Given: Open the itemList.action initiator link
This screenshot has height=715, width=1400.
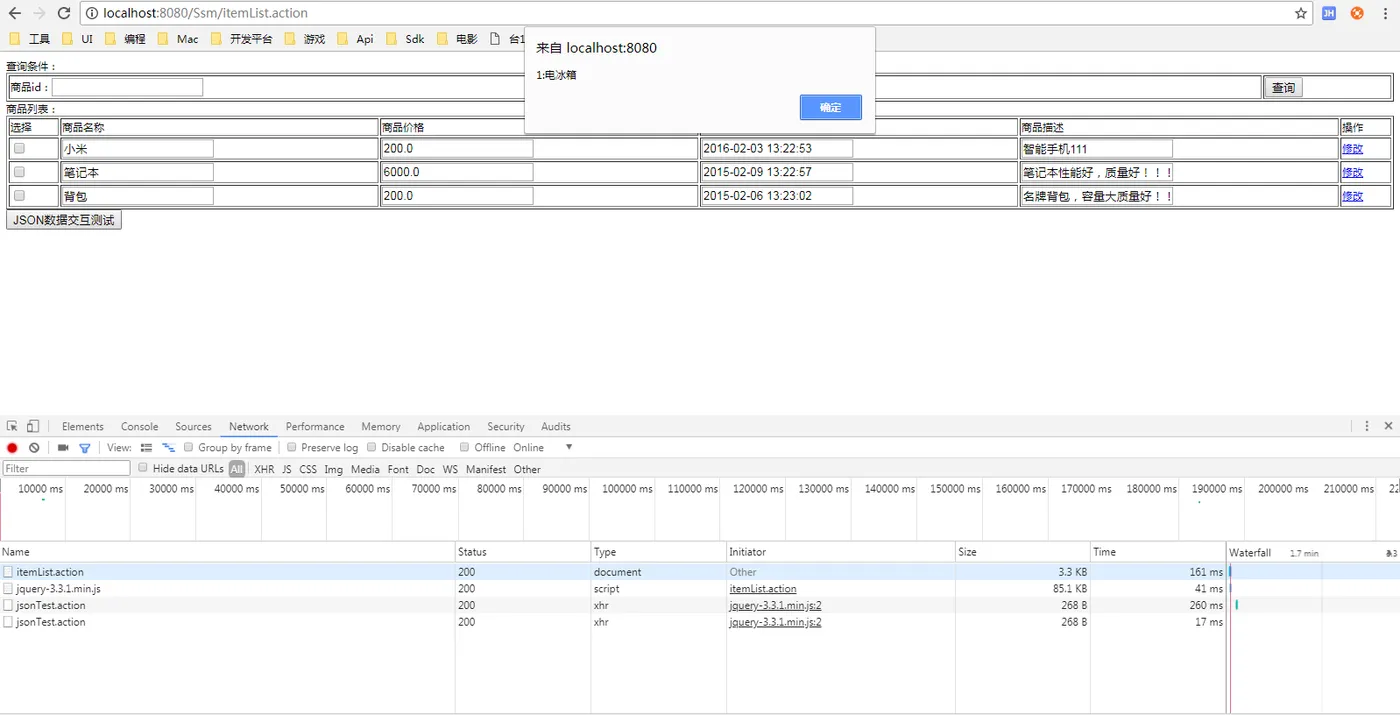Looking at the screenshot, I should 763,589.
